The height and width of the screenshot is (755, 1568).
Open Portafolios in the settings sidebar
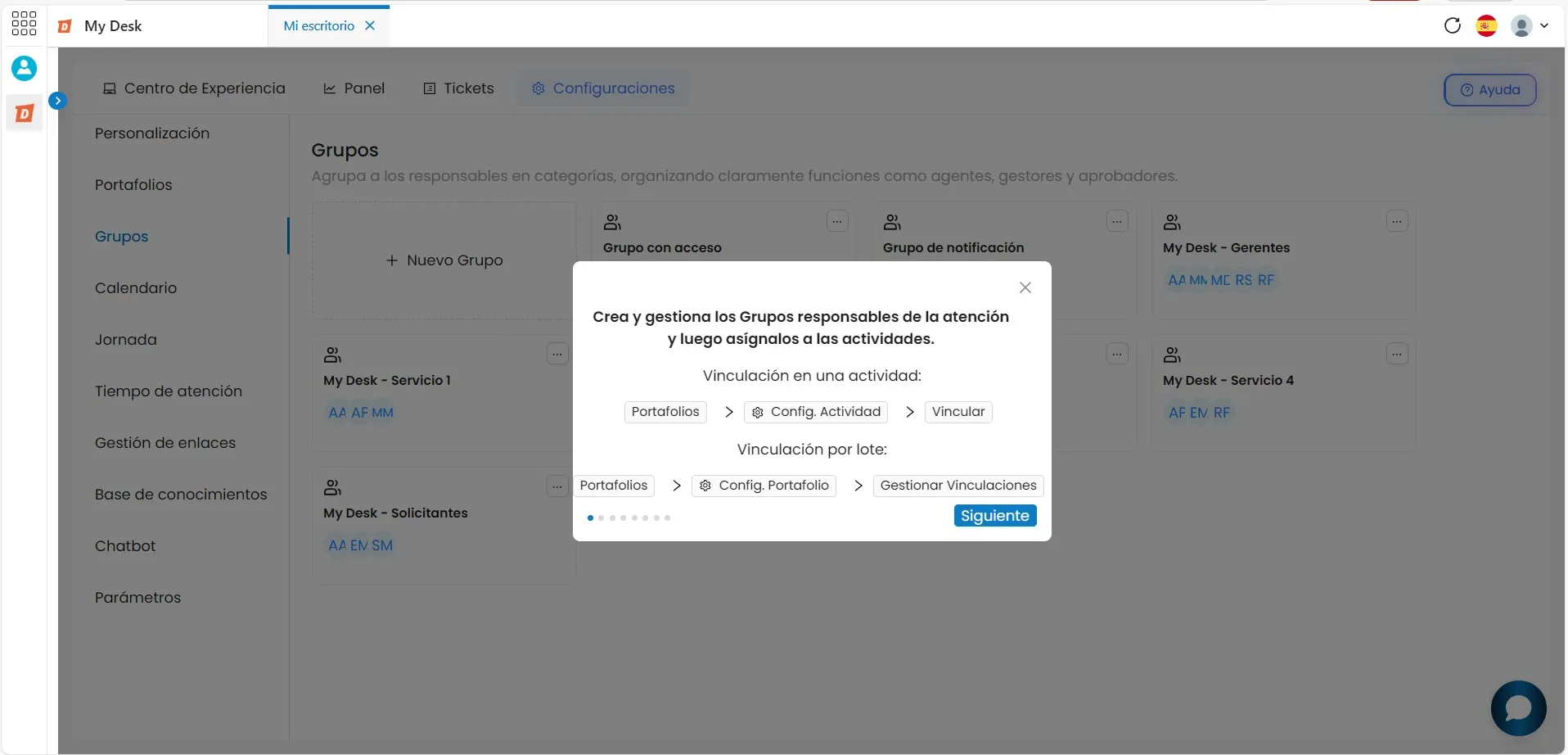[133, 185]
